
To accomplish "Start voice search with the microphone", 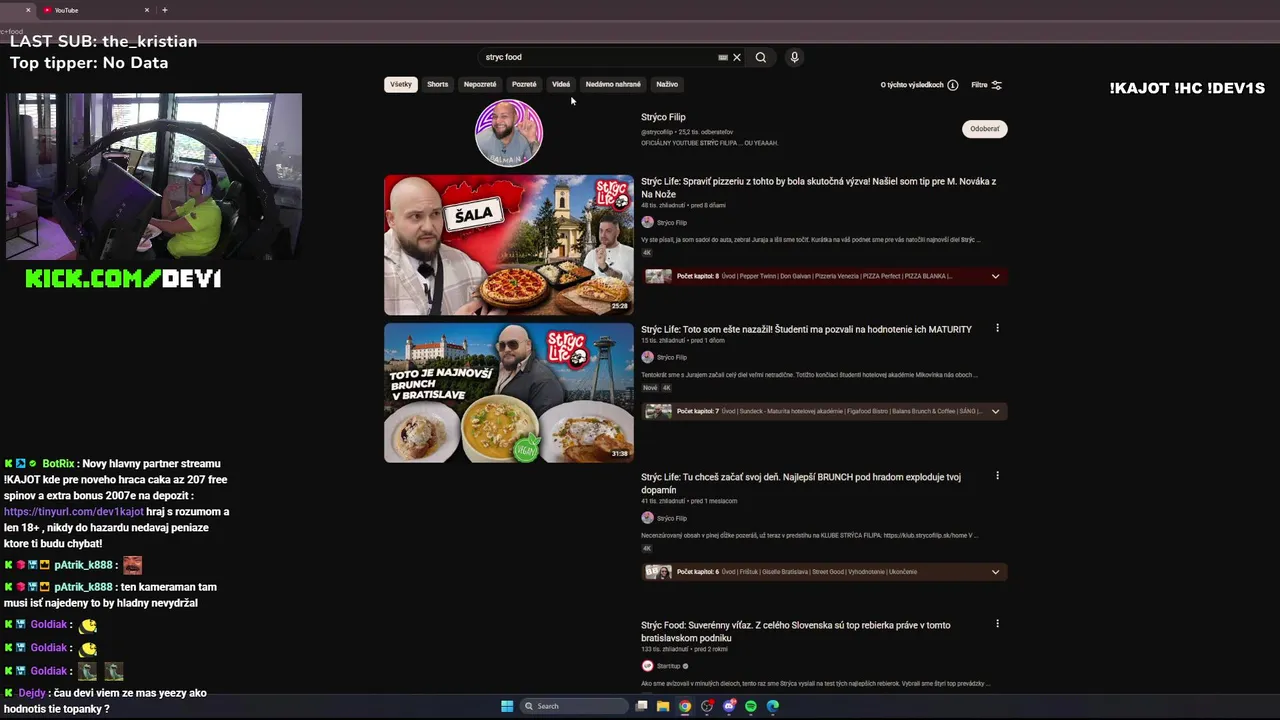I will 794,57.
